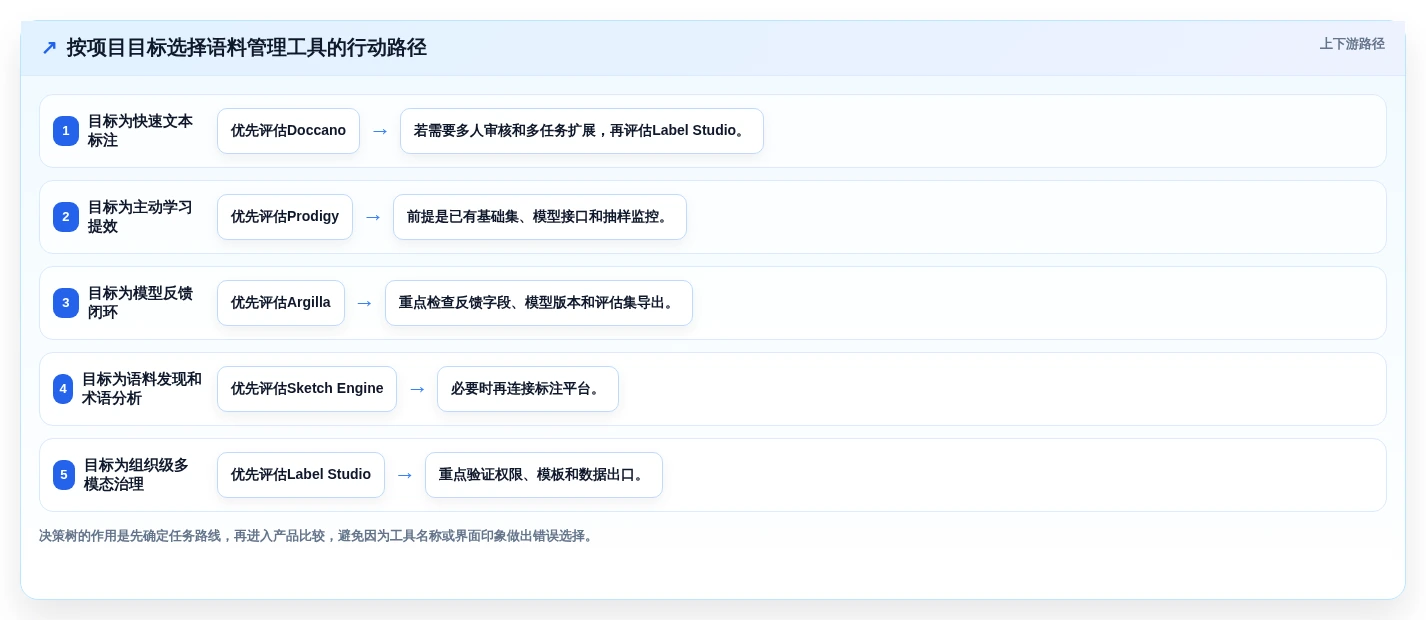Select the step 5 number badge
This screenshot has height=620, width=1426.
click(x=64, y=475)
